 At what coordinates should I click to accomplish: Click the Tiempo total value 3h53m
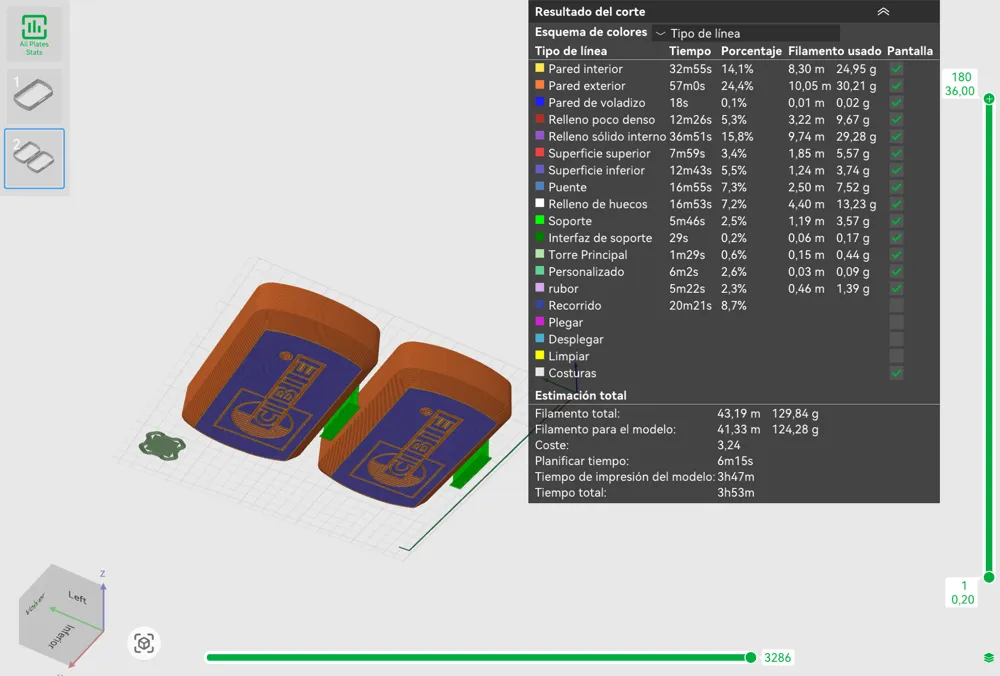(735, 492)
